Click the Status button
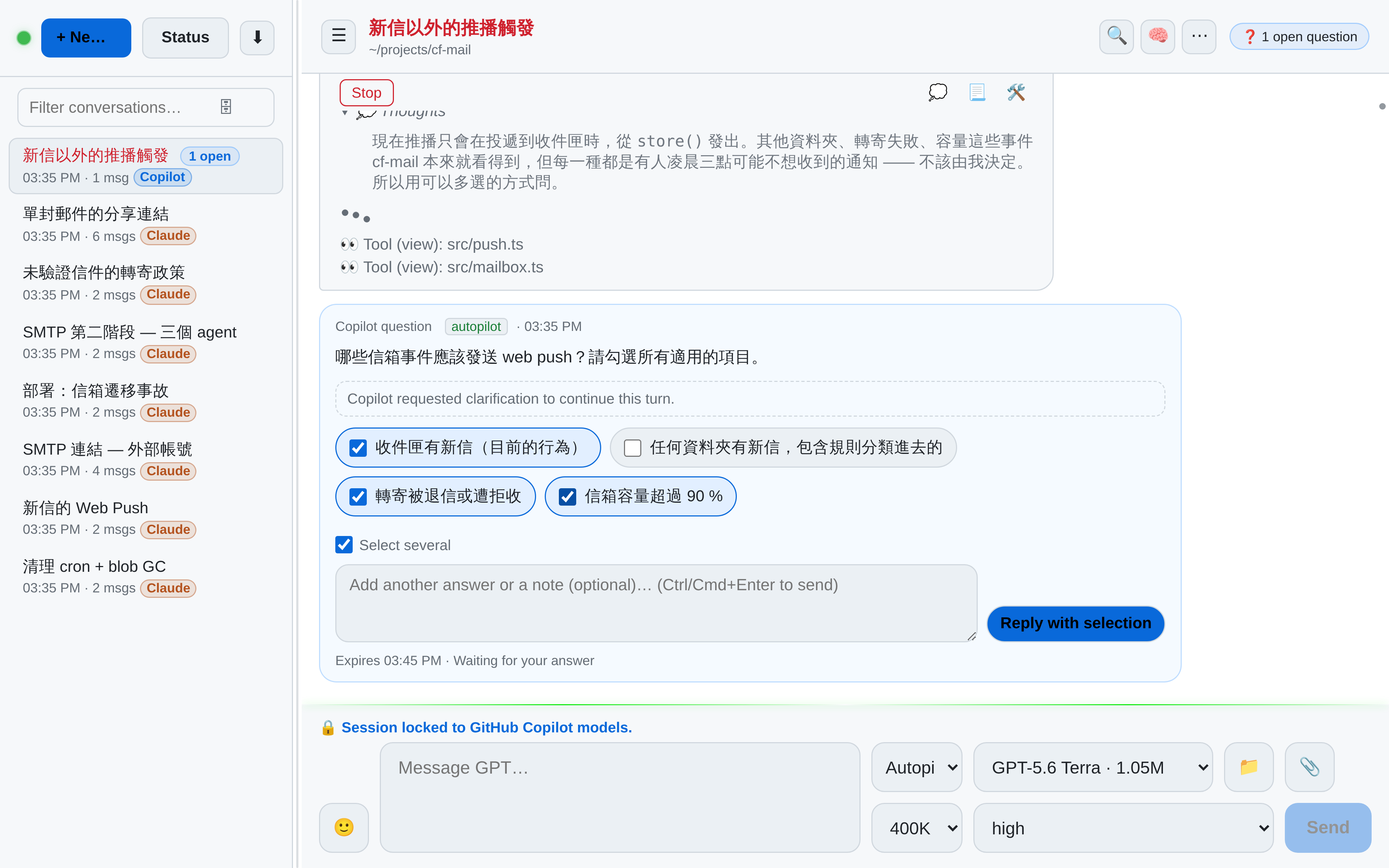 185,37
